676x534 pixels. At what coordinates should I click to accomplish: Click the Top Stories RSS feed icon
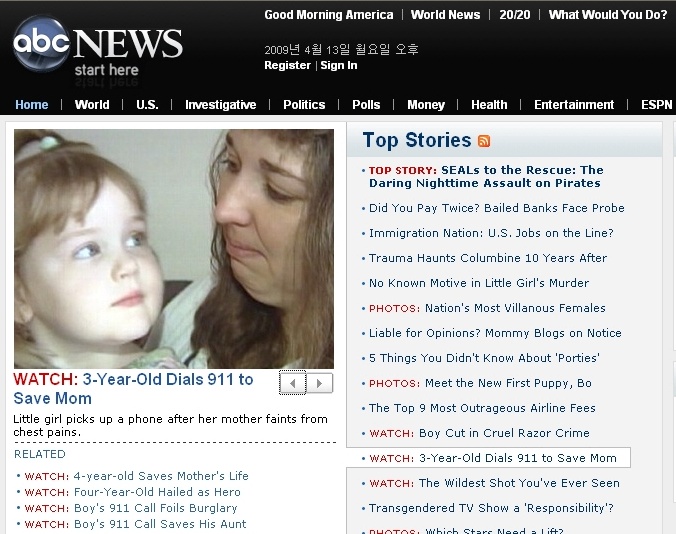(484, 141)
